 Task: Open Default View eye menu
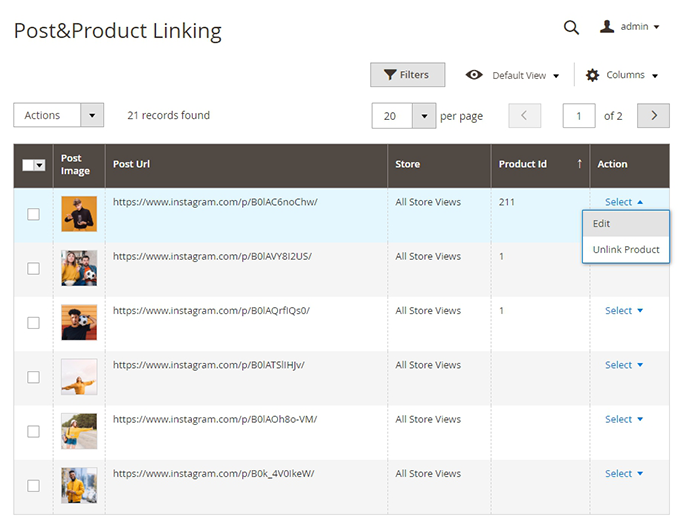(513, 75)
